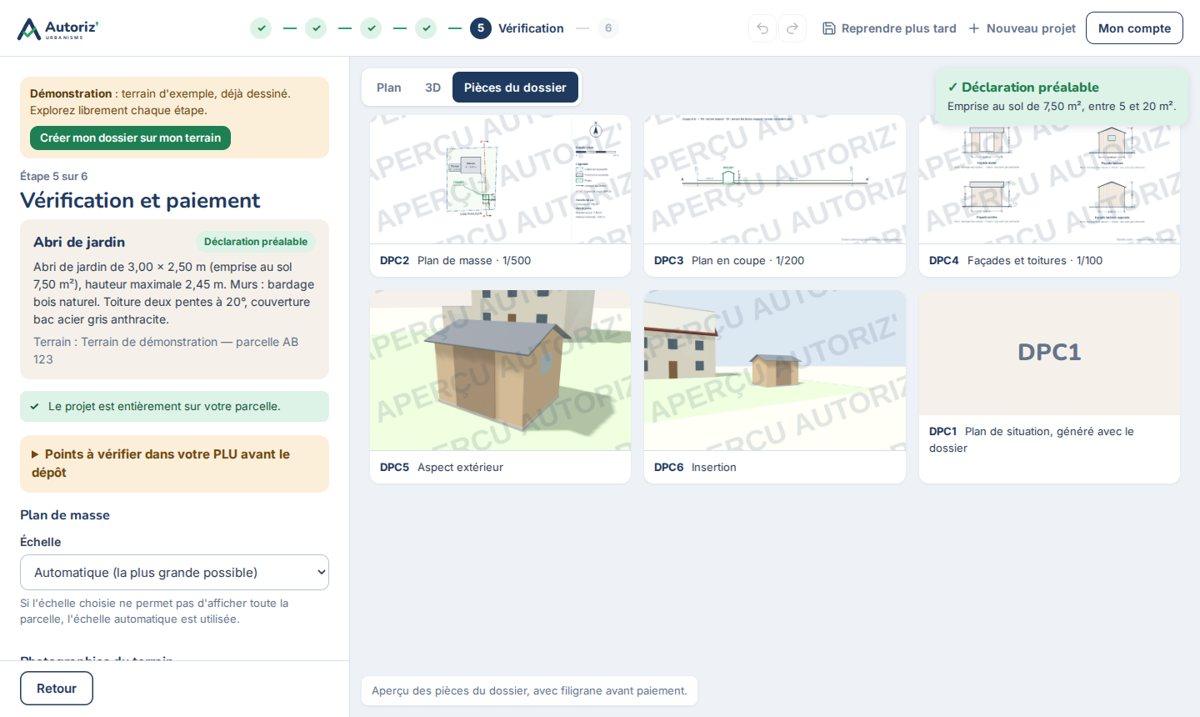Open the DPC1 Plan de situation card
The height and width of the screenshot is (717, 1200).
click(x=1049, y=387)
